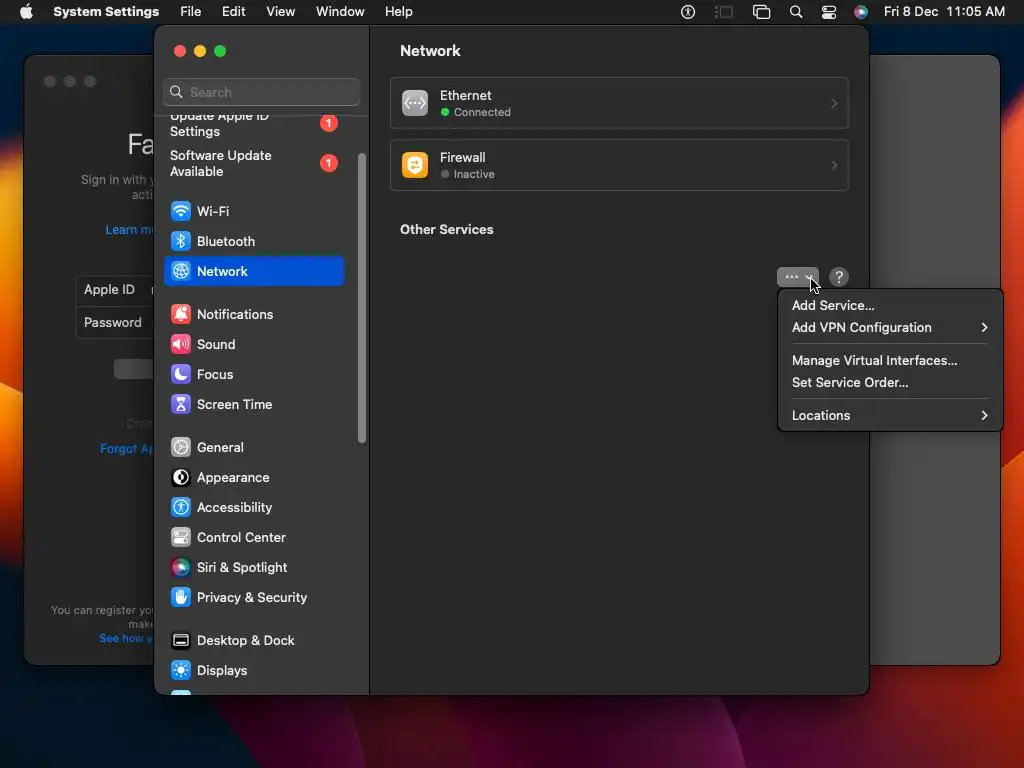The width and height of the screenshot is (1024, 768).
Task: Open the Wi-Fi settings icon in sidebar
Action: [x=181, y=211]
